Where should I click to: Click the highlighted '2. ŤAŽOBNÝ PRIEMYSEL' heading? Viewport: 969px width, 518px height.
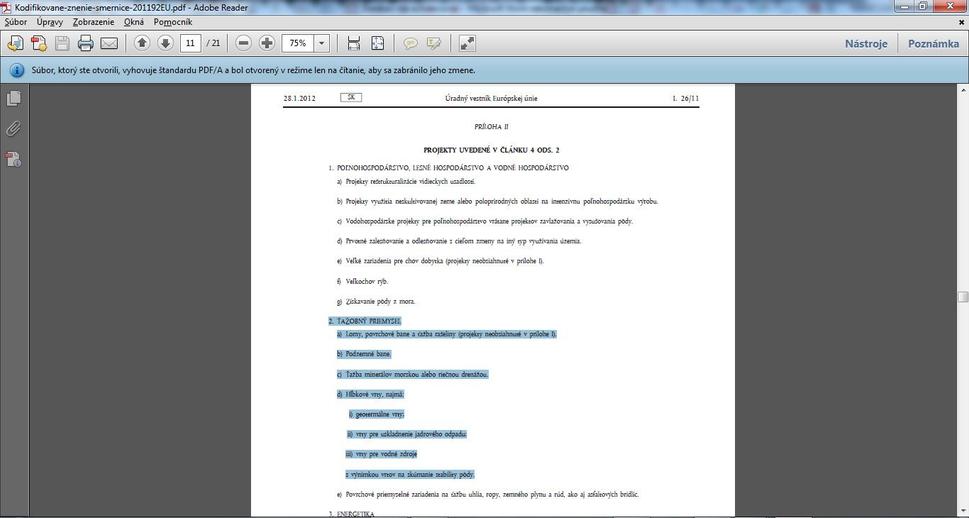[x=365, y=321]
